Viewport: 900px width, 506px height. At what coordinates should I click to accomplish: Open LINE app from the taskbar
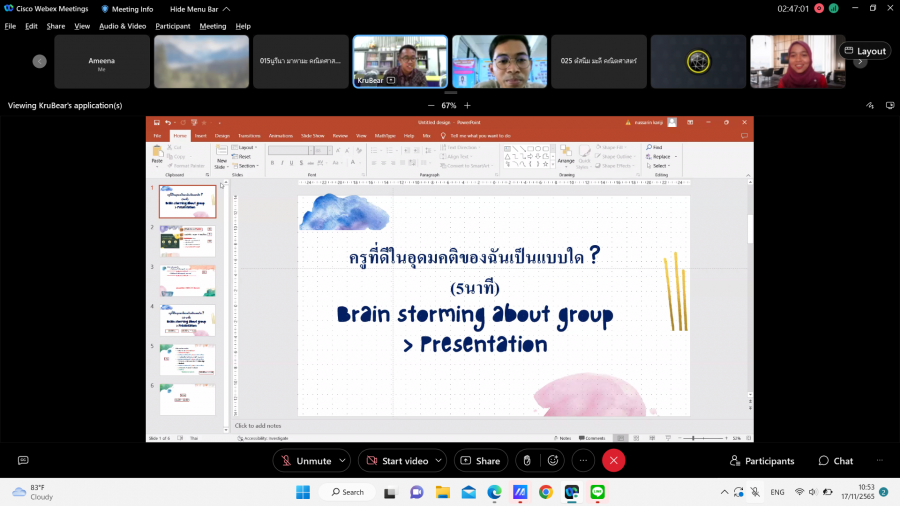point(598,492)
